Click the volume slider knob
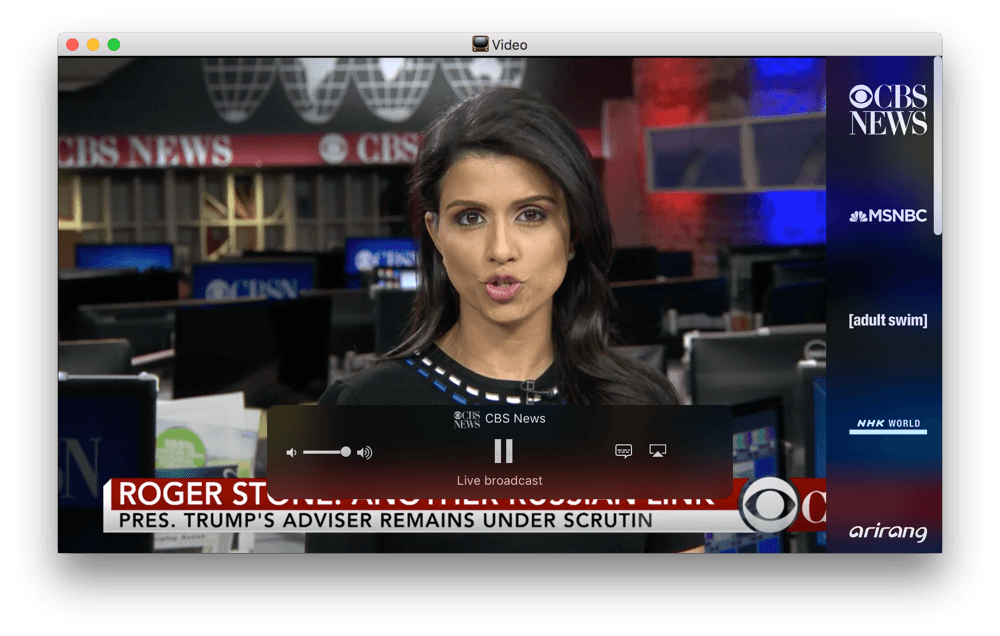This screenshot has width=1000, height=636. [x=346, y=452]
